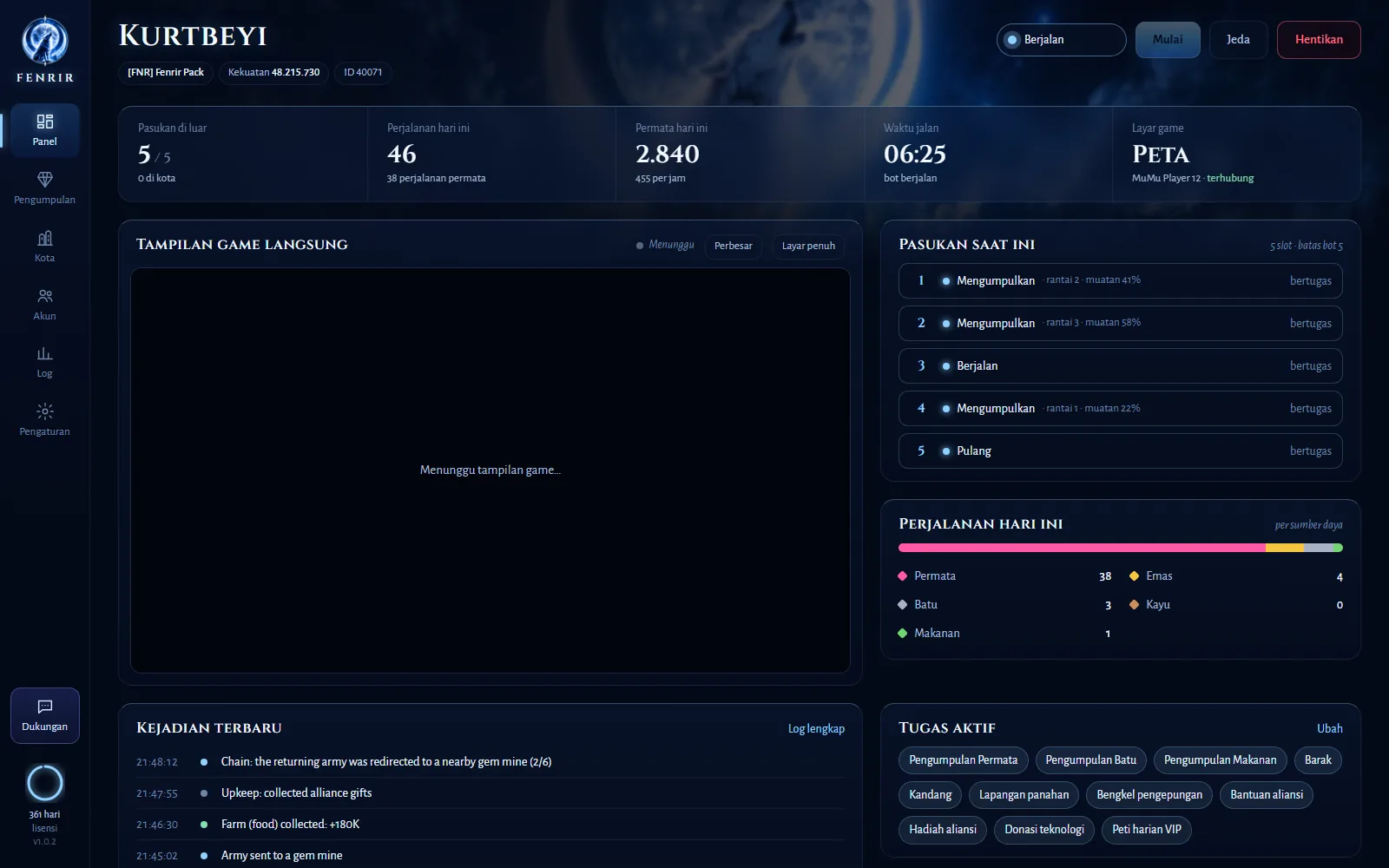Toggle the Pengumpulan Makanan task chip

(x=1220, y=760)
